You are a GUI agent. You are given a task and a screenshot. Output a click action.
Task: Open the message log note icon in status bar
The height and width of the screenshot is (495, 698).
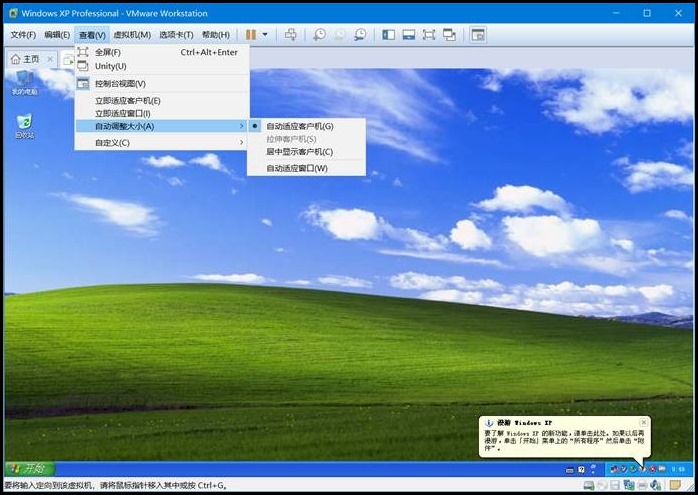[675, 485]
